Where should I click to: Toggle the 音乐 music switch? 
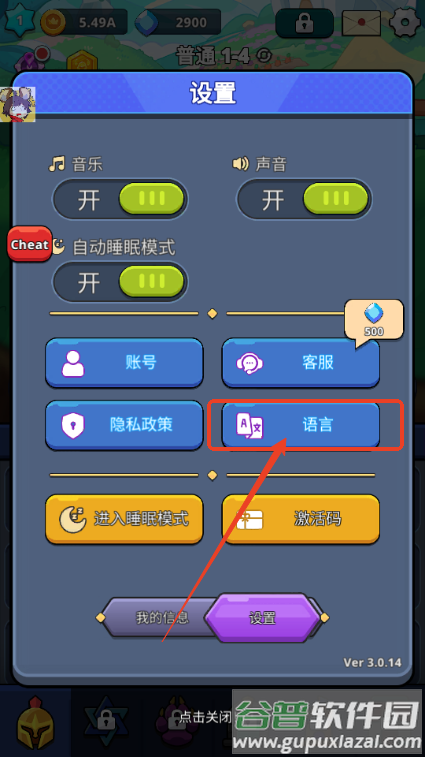(120, 199)
